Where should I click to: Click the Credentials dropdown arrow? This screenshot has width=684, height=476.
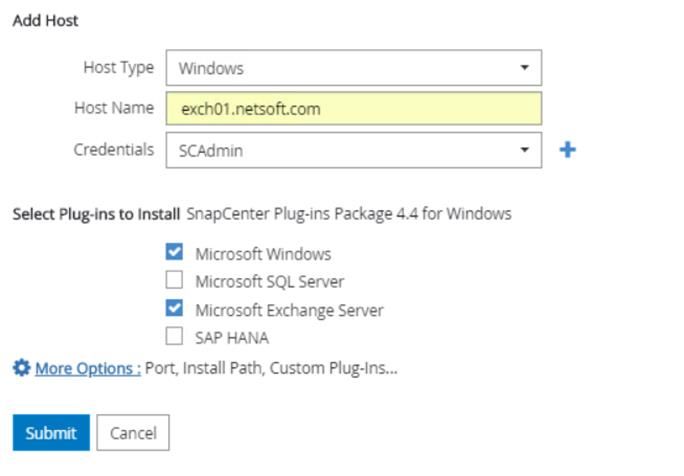coord(524,150)
